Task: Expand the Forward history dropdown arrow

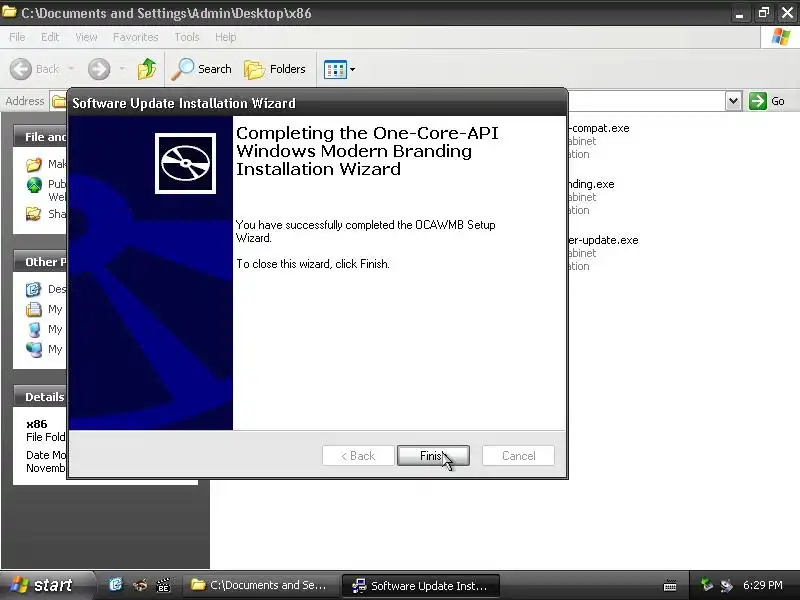Action: pyautogui.click(x=122, y=68)
